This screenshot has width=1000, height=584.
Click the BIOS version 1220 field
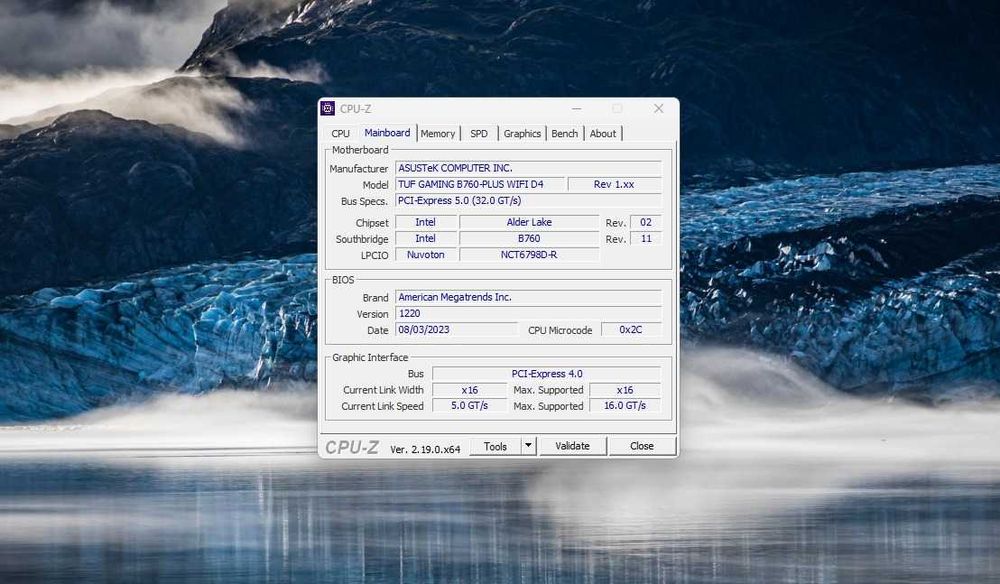click(528, 314)
